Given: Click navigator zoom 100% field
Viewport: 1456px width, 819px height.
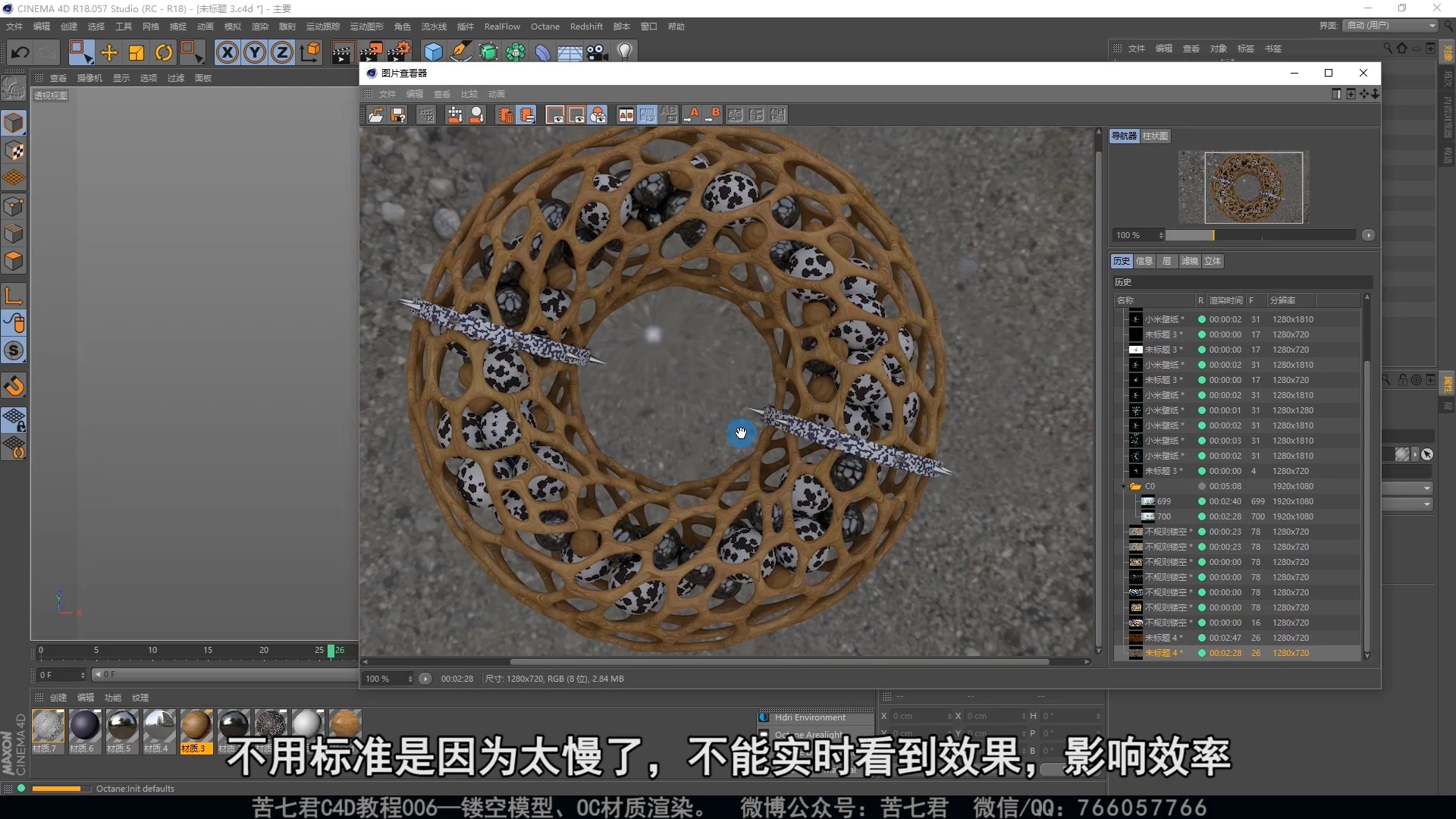Looking at the screenshot, I should point(1137,235).
